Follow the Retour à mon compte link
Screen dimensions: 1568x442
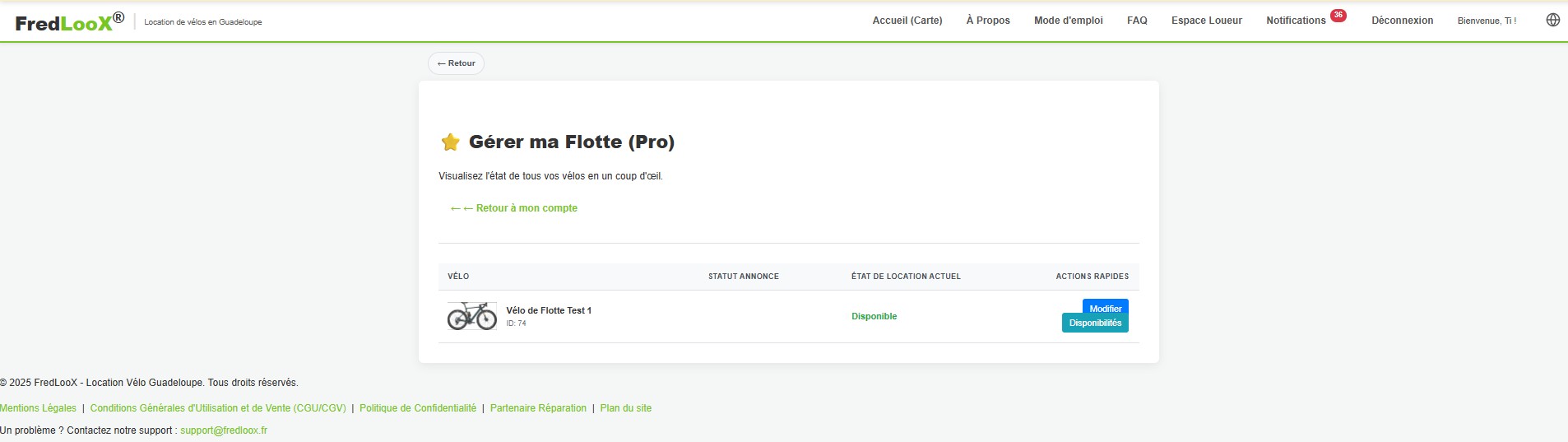point(519,208)
